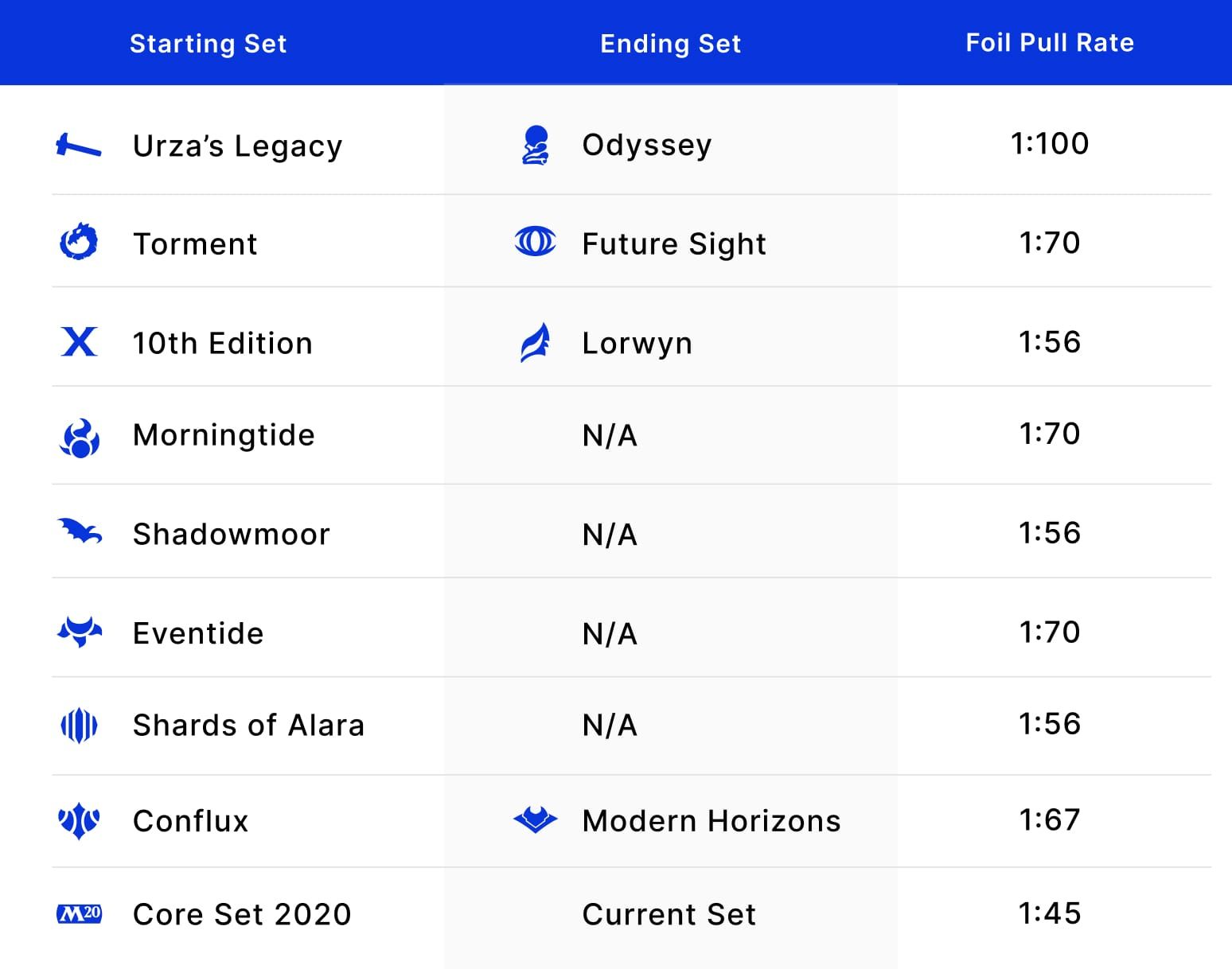Click the Urza's Legacy hammer set icon
The width and height of the screenshot is (1232, 969).
click(x=79, y=146)
